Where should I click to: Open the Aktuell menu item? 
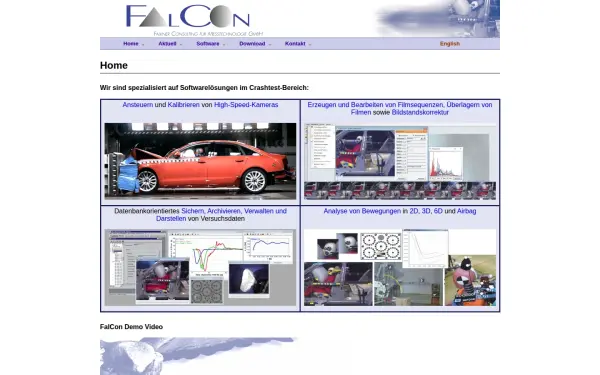pos(167,44)
